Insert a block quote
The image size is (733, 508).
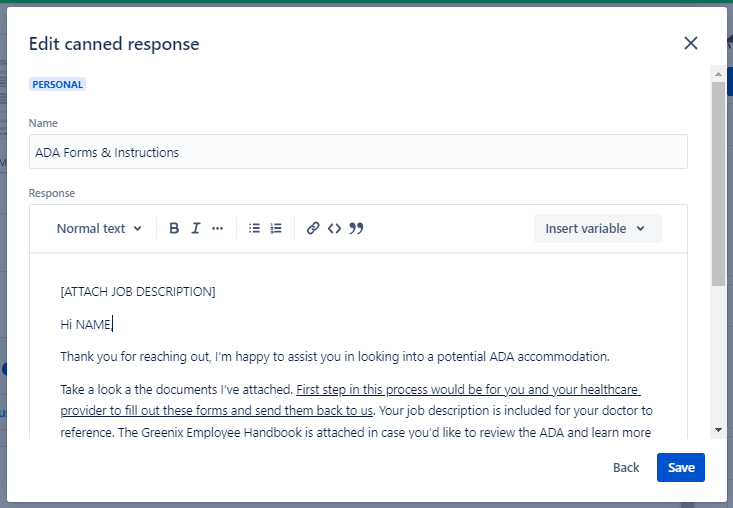click(356, 228)
